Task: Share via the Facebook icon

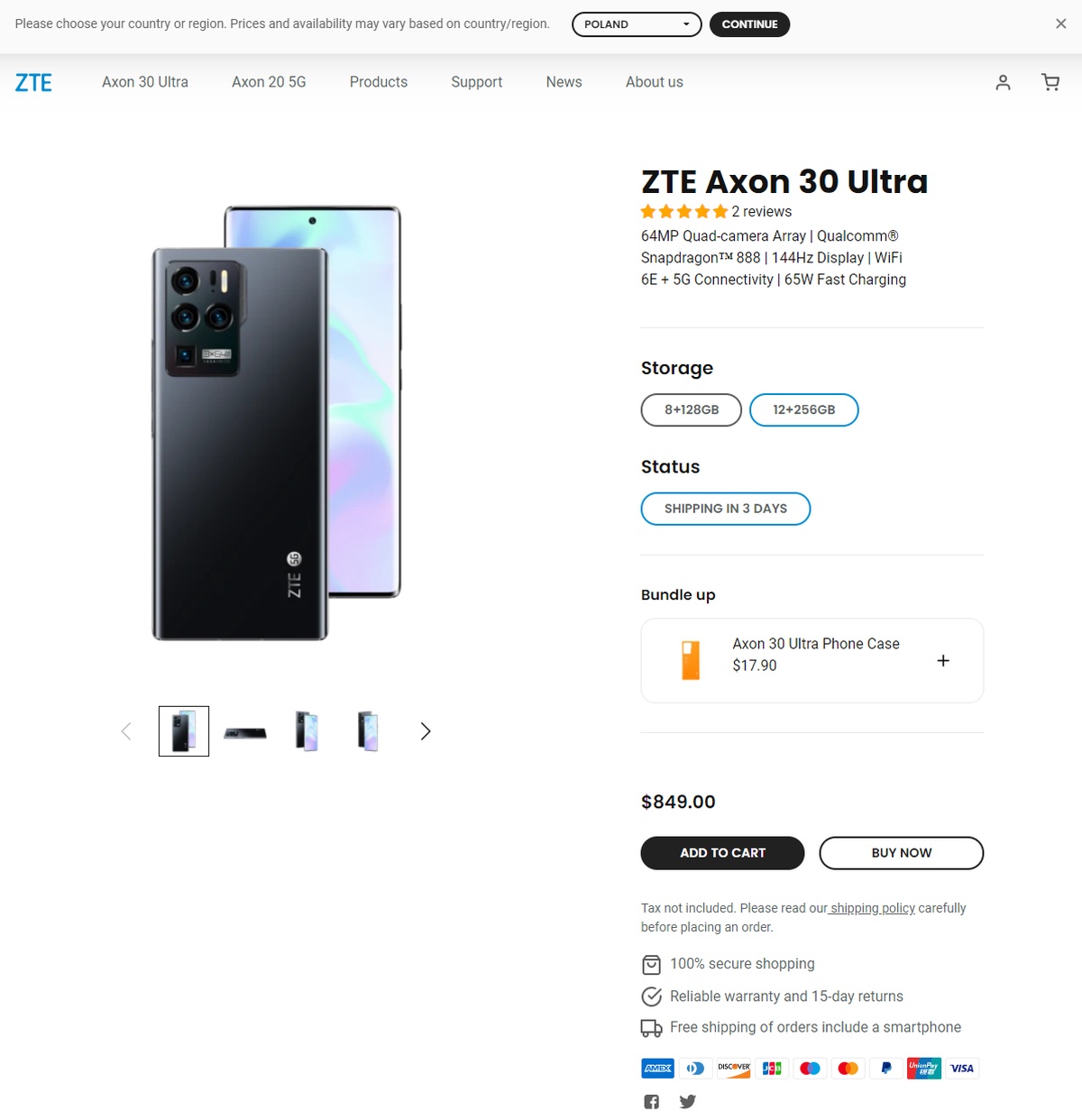Action: [x=651, y=1101]
